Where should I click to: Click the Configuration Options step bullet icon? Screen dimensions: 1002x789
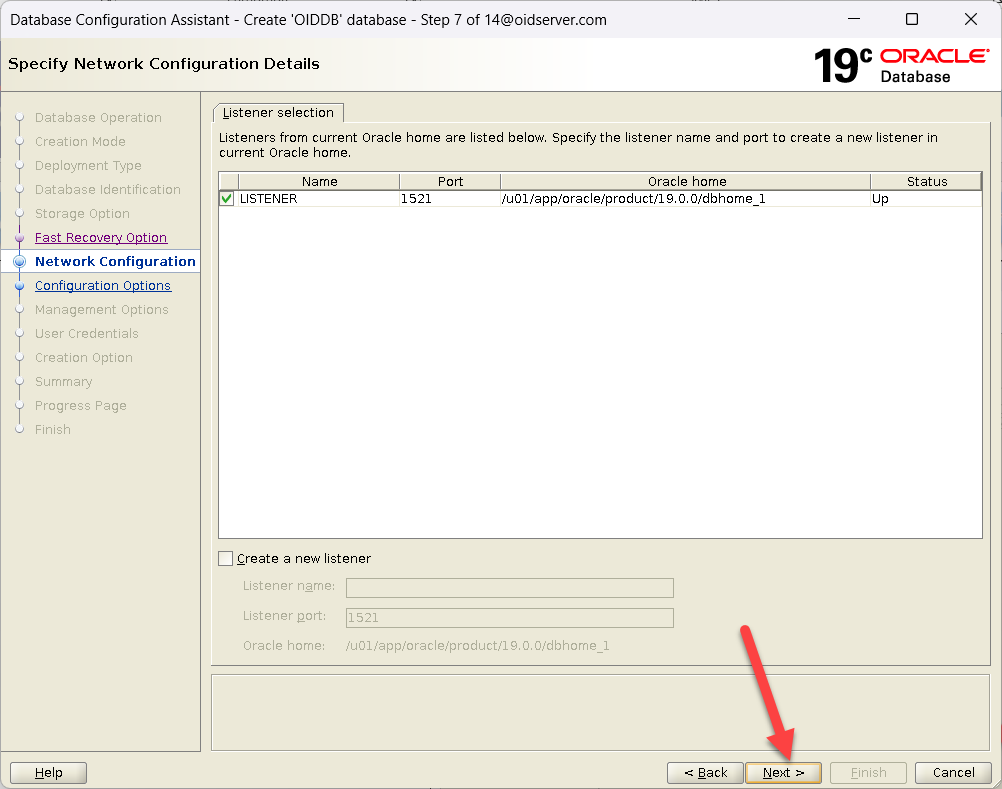[20, 286]
